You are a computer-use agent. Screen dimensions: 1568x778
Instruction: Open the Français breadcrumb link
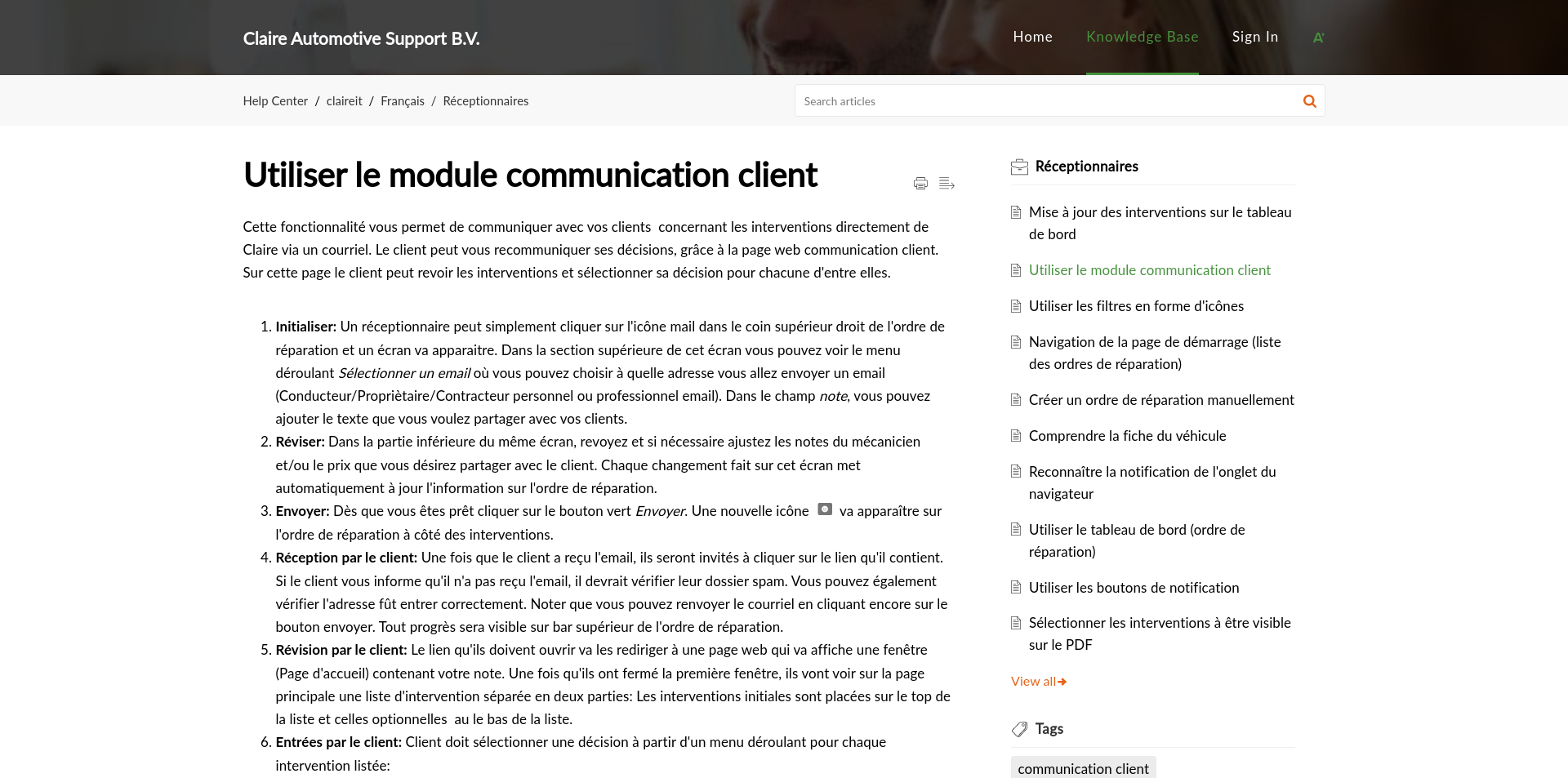[x=403, y=101]
